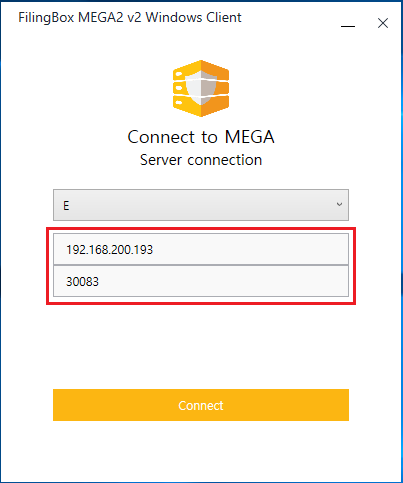Click the letter E in the drive combo box

click(x=66, y=206)
